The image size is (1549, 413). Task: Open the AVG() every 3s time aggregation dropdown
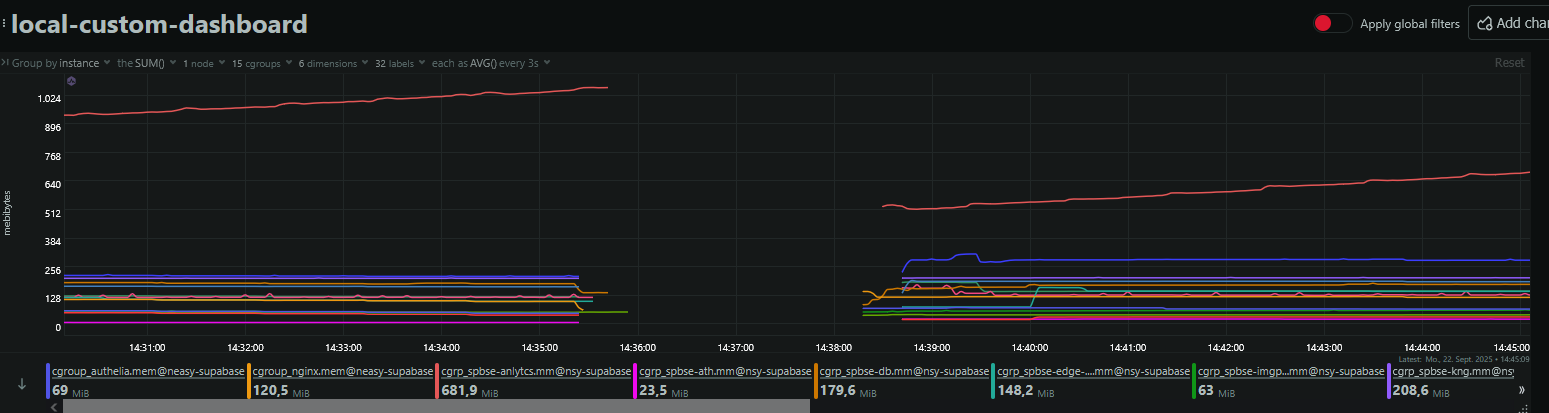click(x=491, y=63)
